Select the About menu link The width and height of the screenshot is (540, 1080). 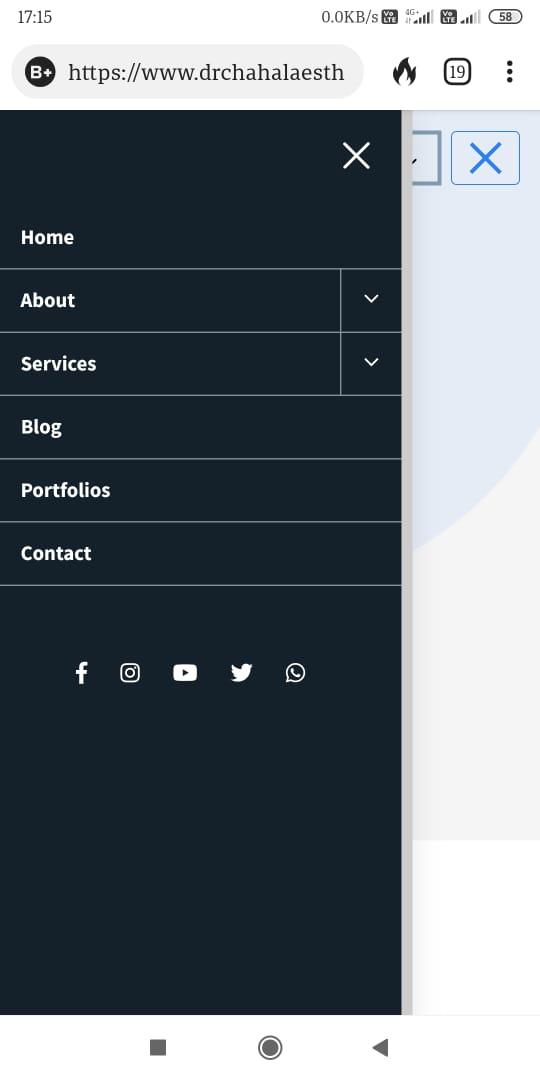[x=170, y=300]
